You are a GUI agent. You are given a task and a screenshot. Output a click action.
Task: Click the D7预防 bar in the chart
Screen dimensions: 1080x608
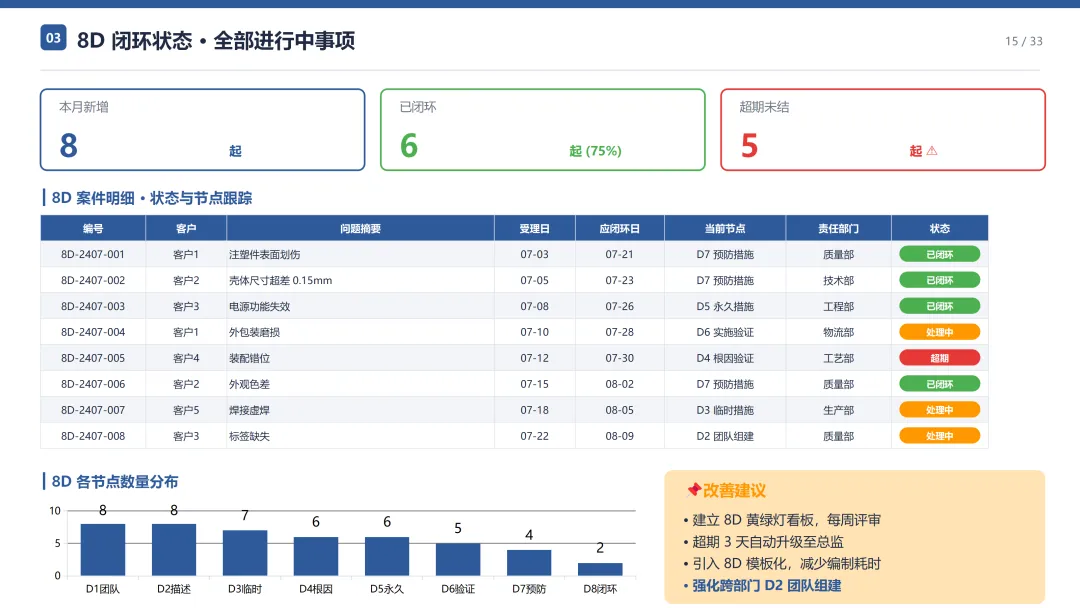point(529,563)
